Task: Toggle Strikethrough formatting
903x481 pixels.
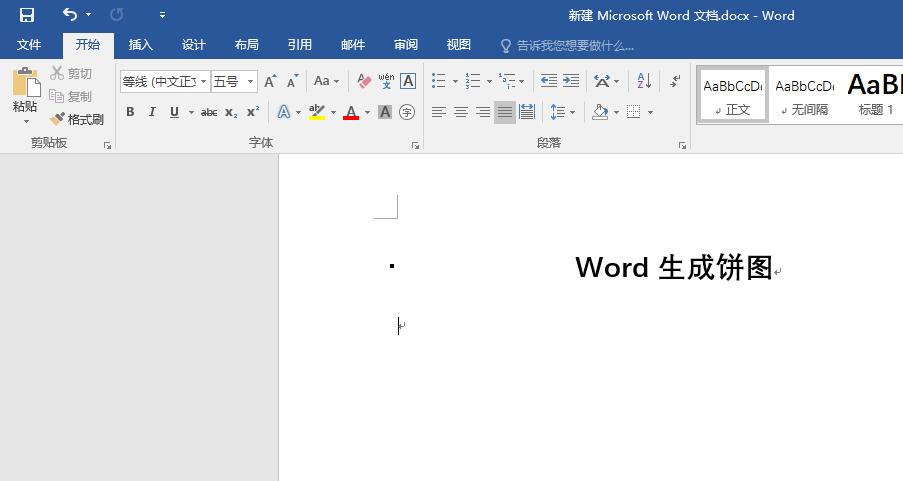Action: [209, 112]
